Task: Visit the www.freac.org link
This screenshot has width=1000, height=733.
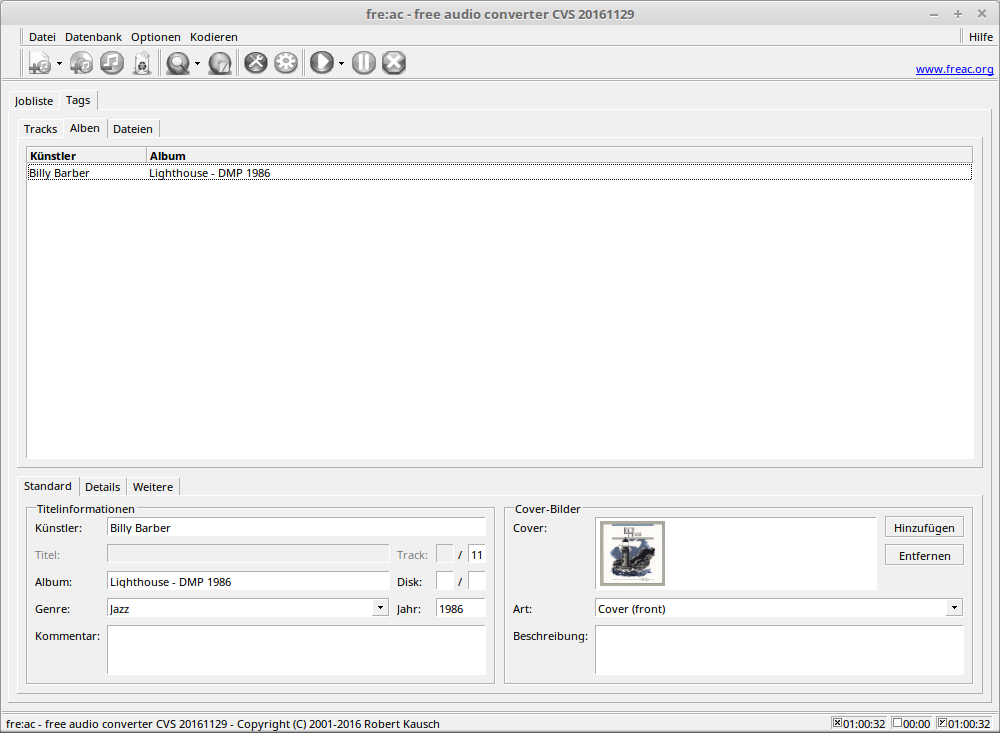Action: pyautogui.click(x=954, y=70)
